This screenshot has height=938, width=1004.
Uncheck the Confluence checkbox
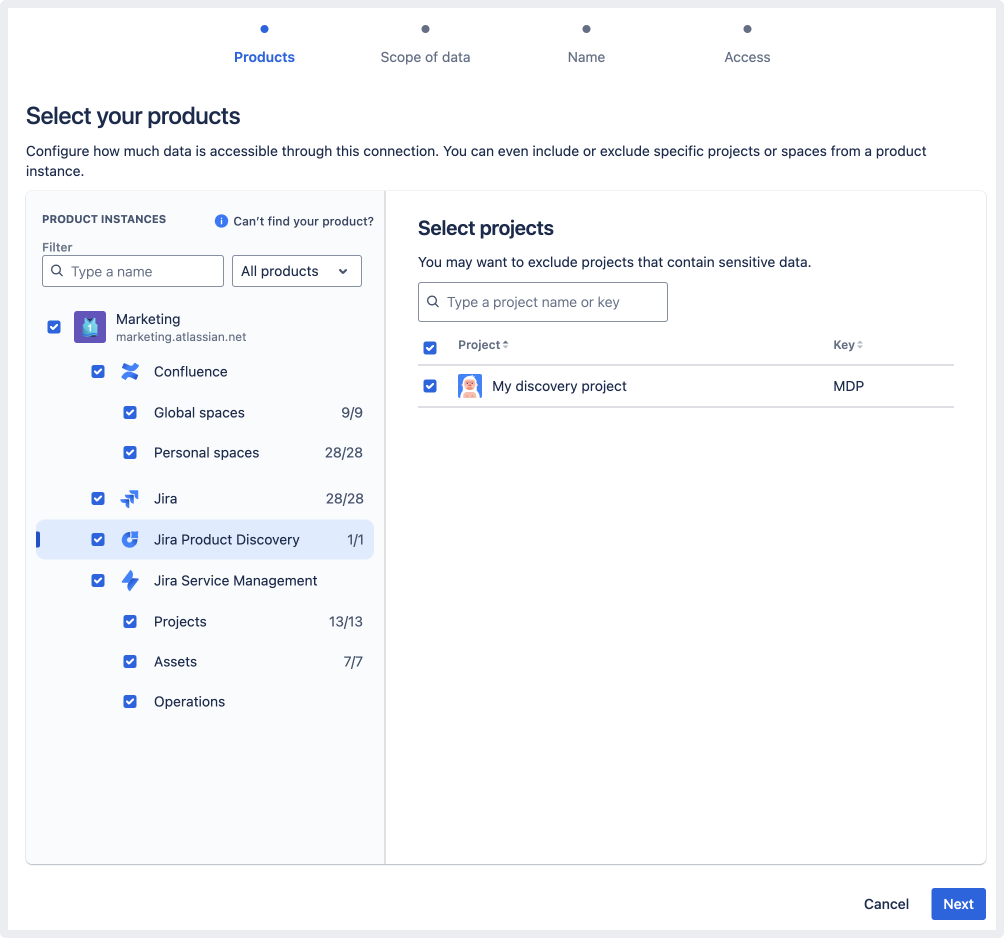pyautogui.click(x=98, y=371)
